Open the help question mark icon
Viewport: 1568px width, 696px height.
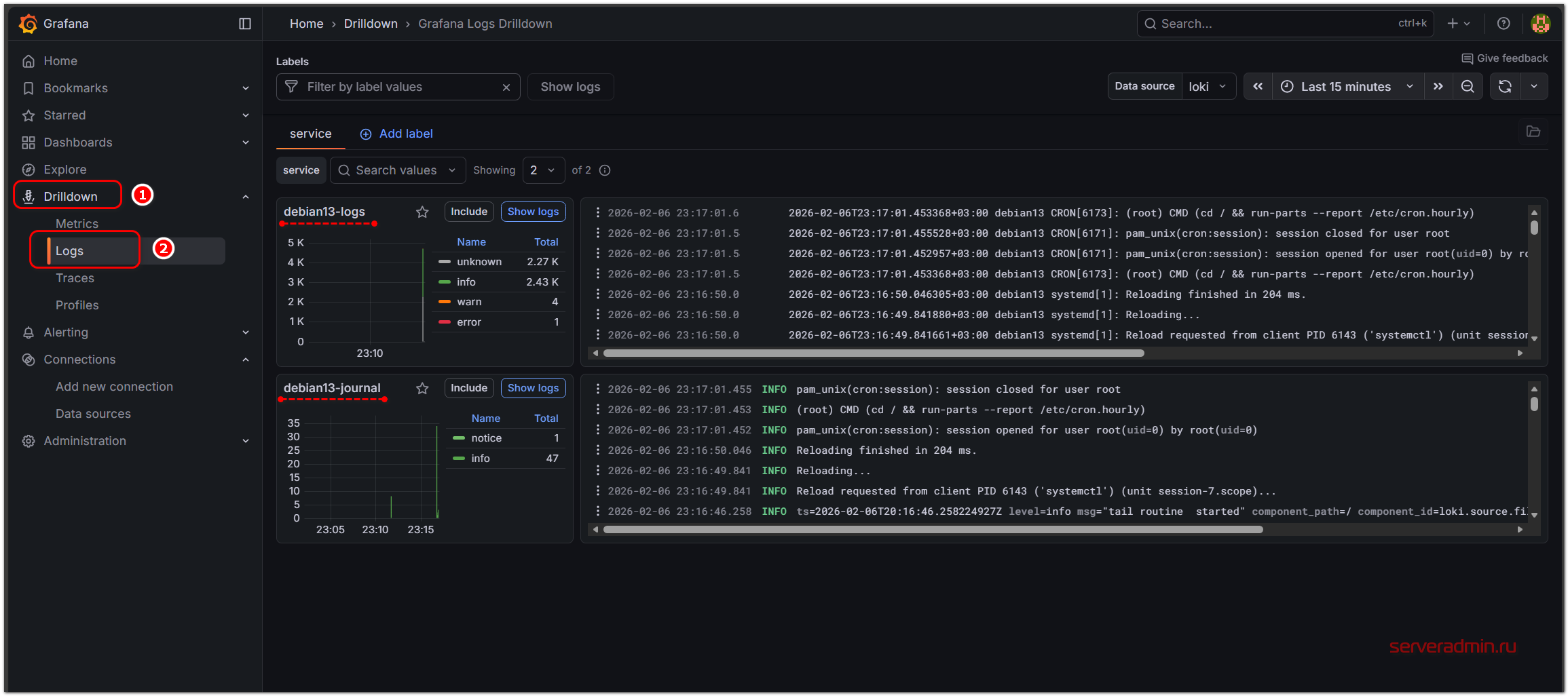(x=1504, y=24)
